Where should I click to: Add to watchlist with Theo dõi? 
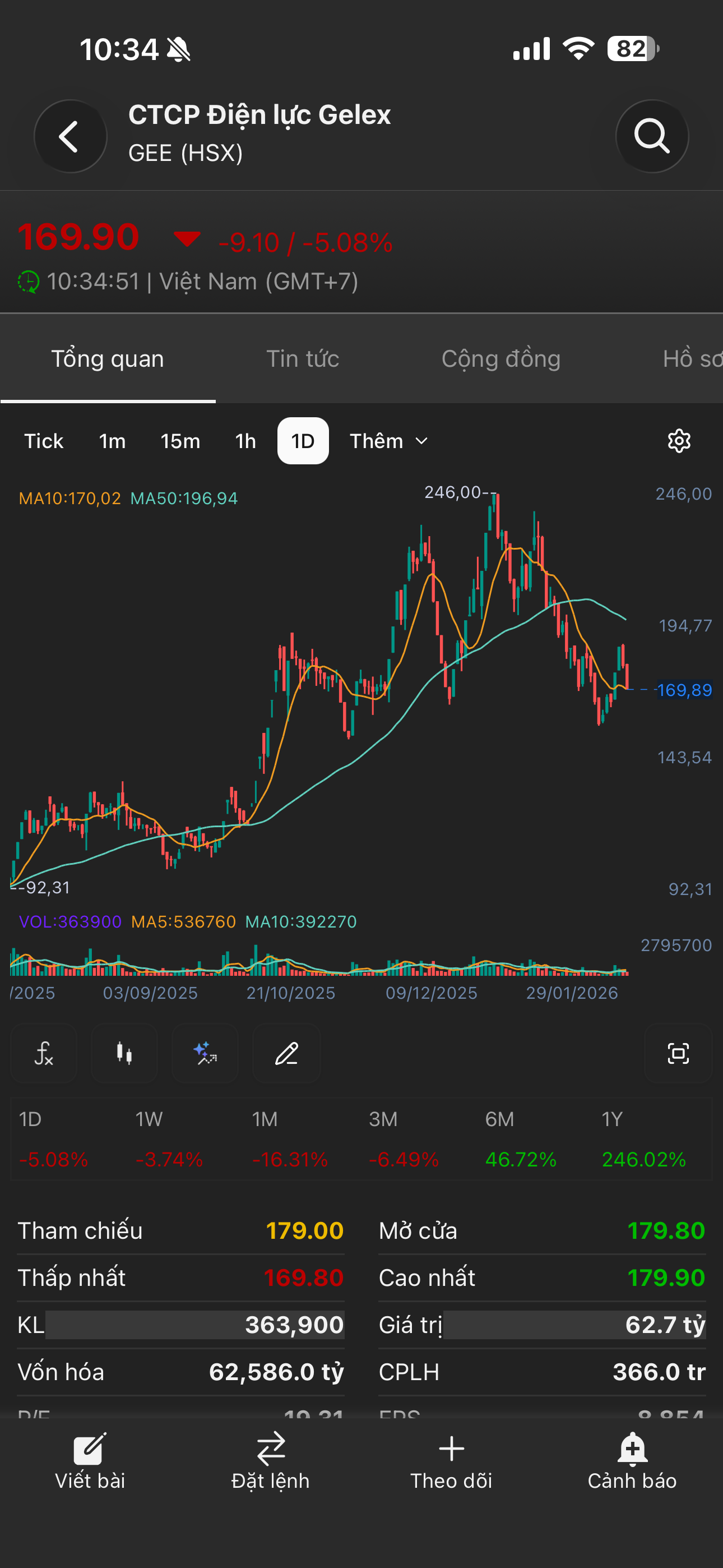[451, 1460]
